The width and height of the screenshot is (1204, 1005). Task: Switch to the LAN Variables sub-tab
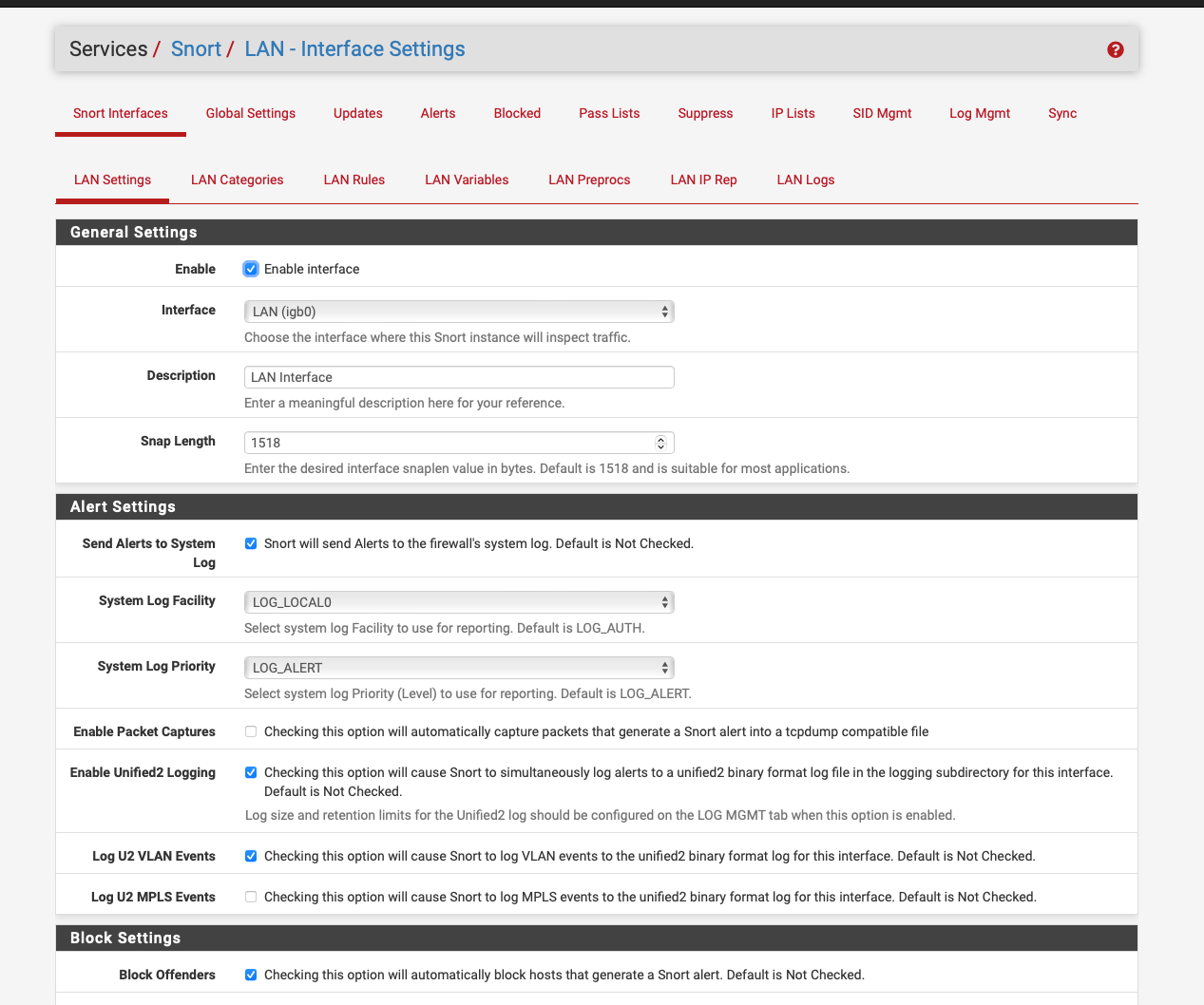(467, 180)
